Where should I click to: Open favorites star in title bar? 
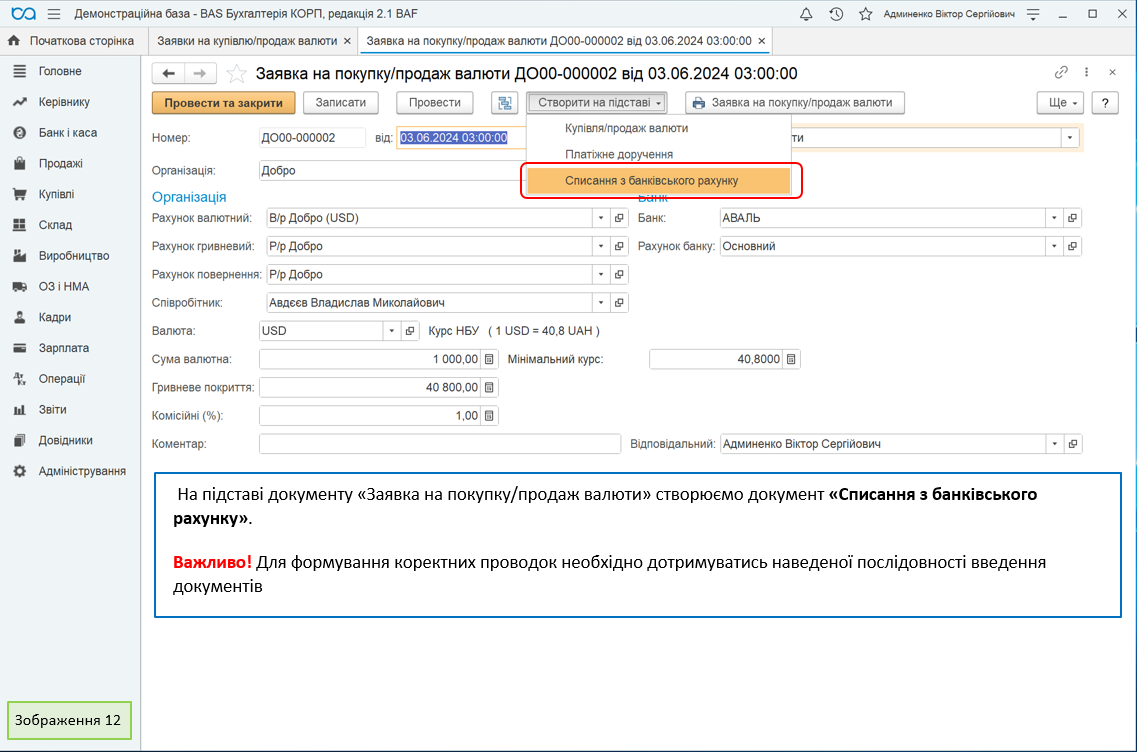click(x=865, y=14)
